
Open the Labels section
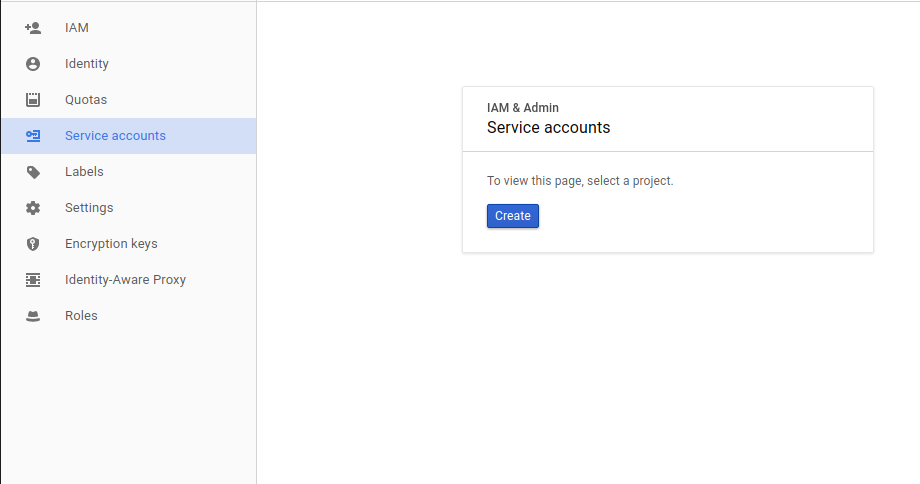tap(128, 172)
